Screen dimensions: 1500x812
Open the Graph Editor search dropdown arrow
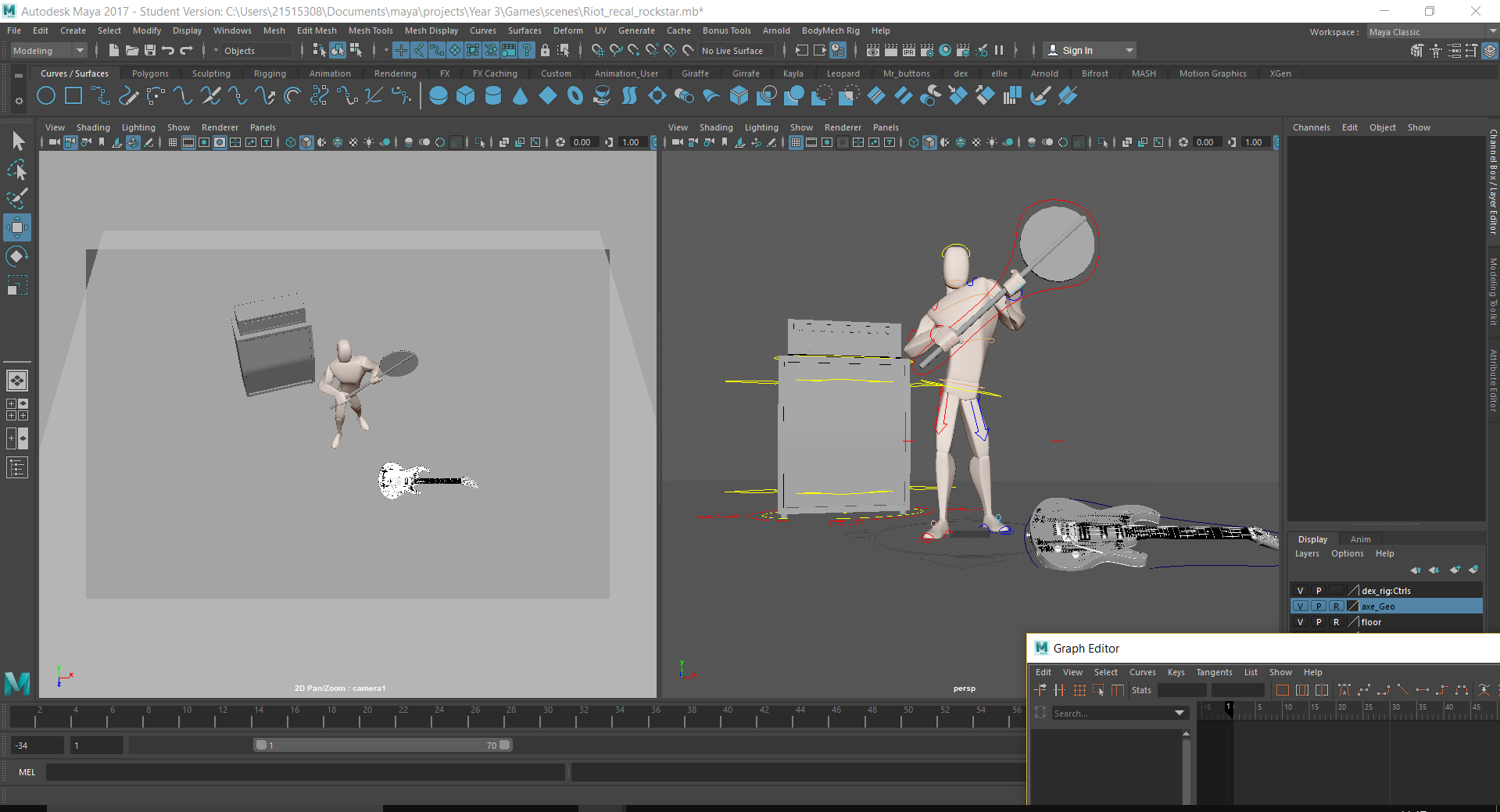click(x=1180, y=714)
